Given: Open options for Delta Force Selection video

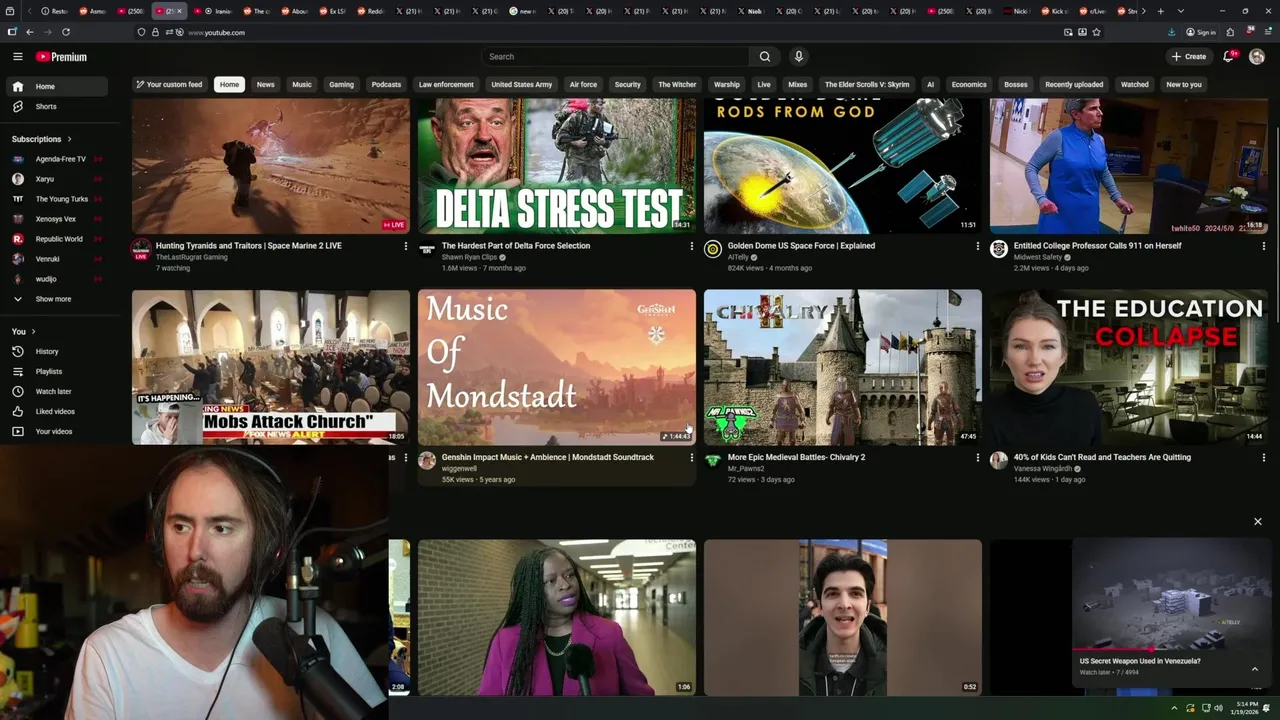Looking at the screenshot, I should 691,246.
